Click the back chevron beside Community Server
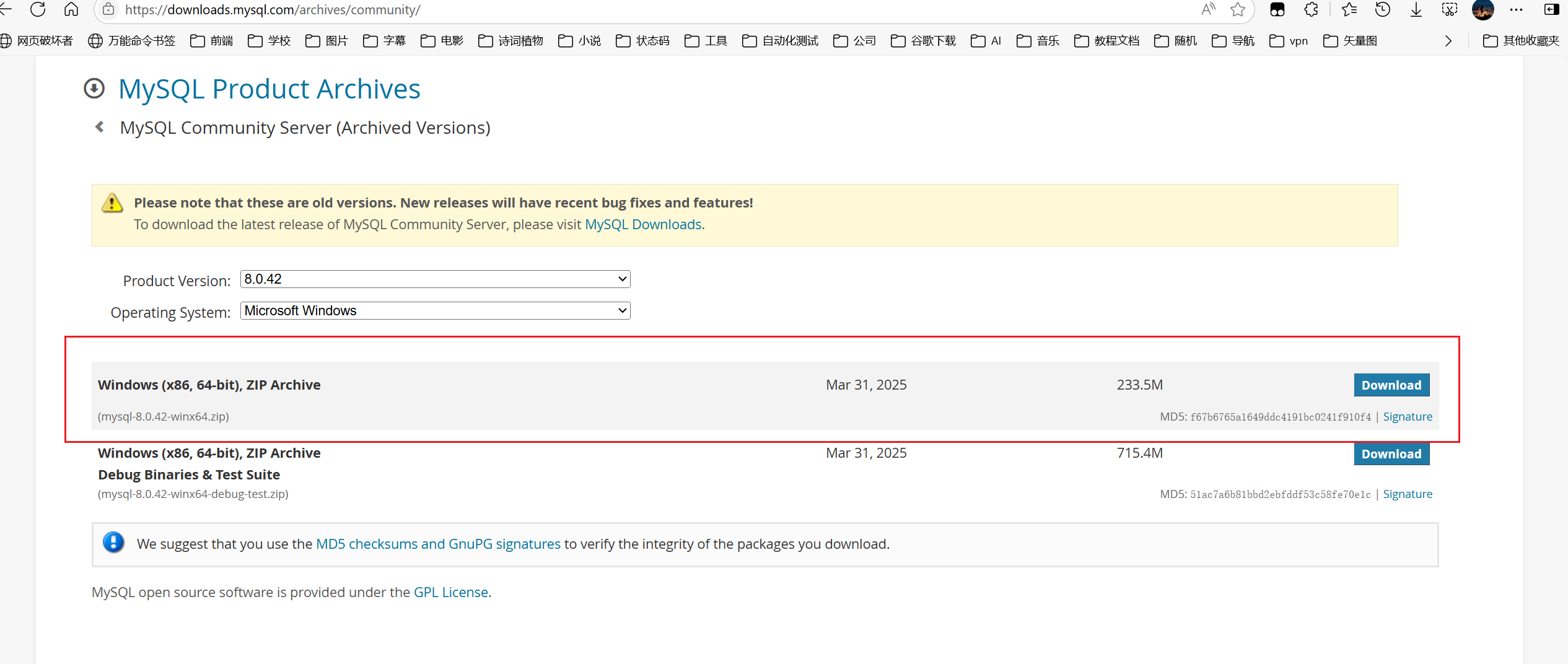The height and width of the screenshot is (664, 1568). pyautogui.click(x=99, y=127)
